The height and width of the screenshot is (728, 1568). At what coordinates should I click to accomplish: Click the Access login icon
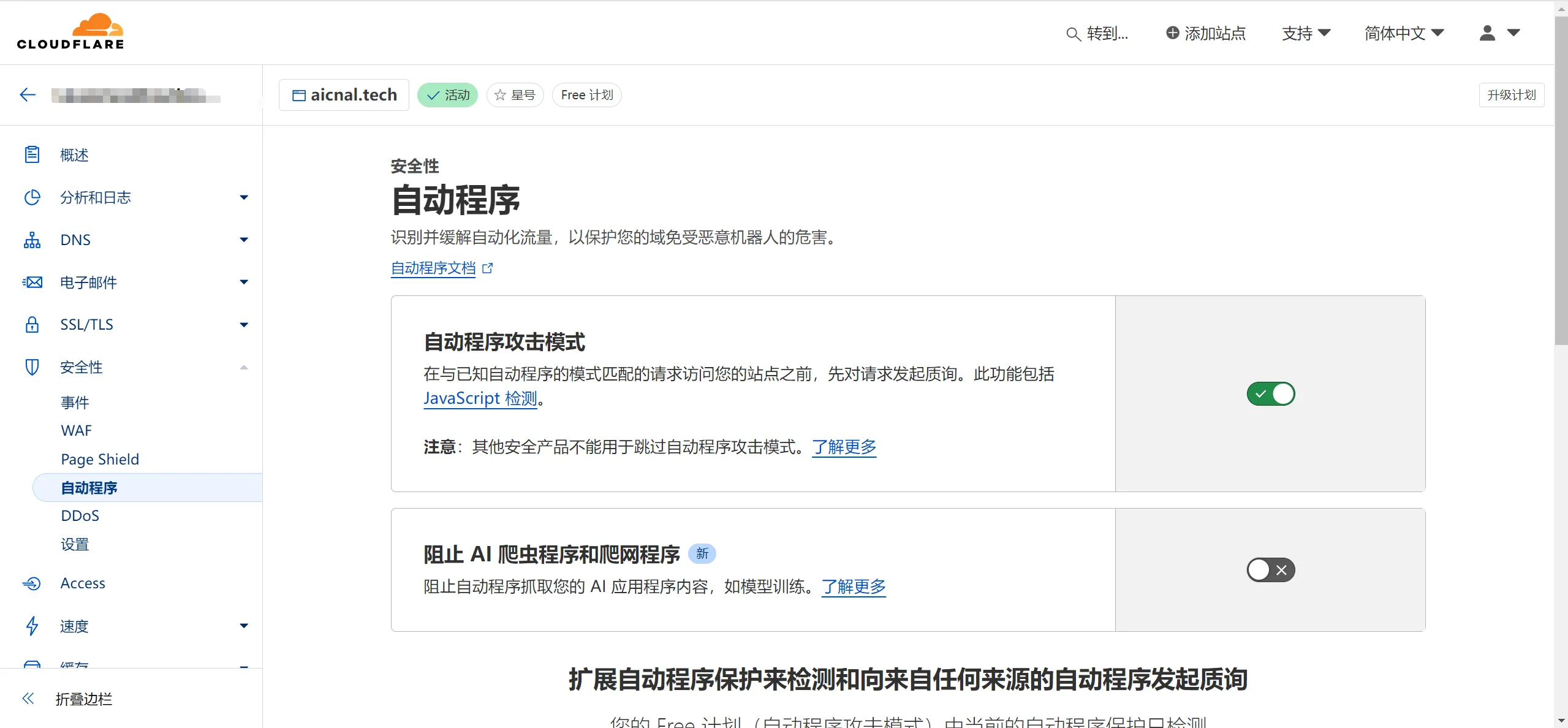click(32, 583)
